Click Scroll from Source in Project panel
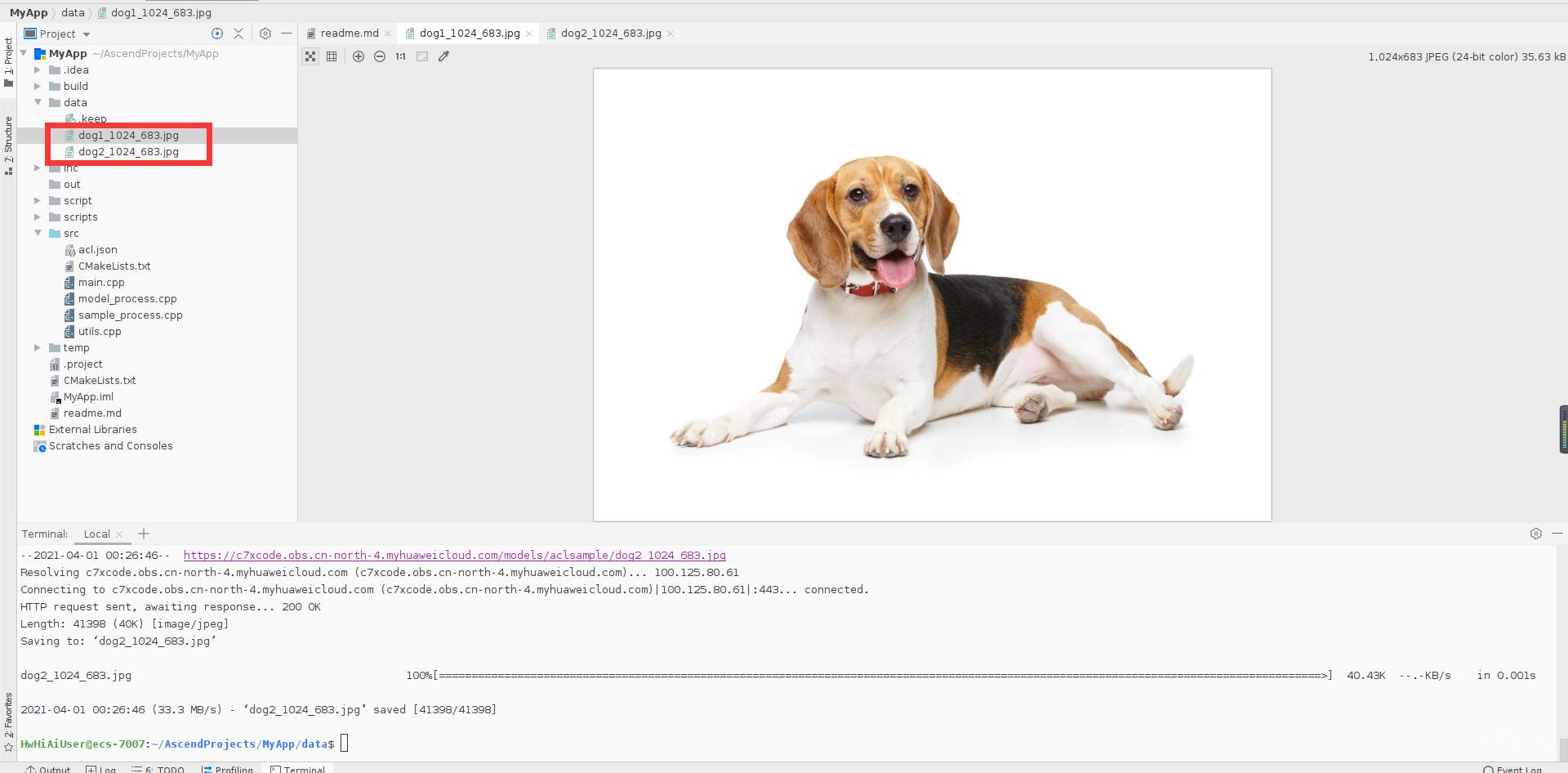Screen dimensions: 1568x773 [216, 34]
